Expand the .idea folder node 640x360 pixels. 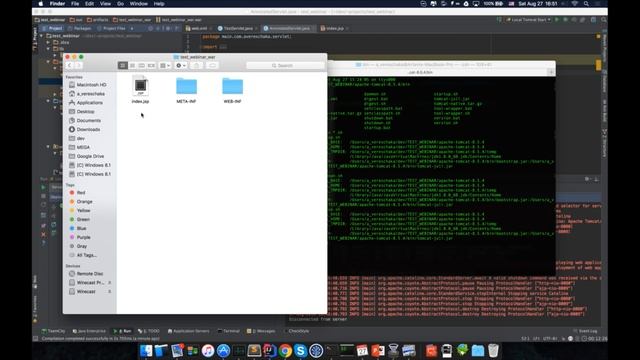click(48, 42)
